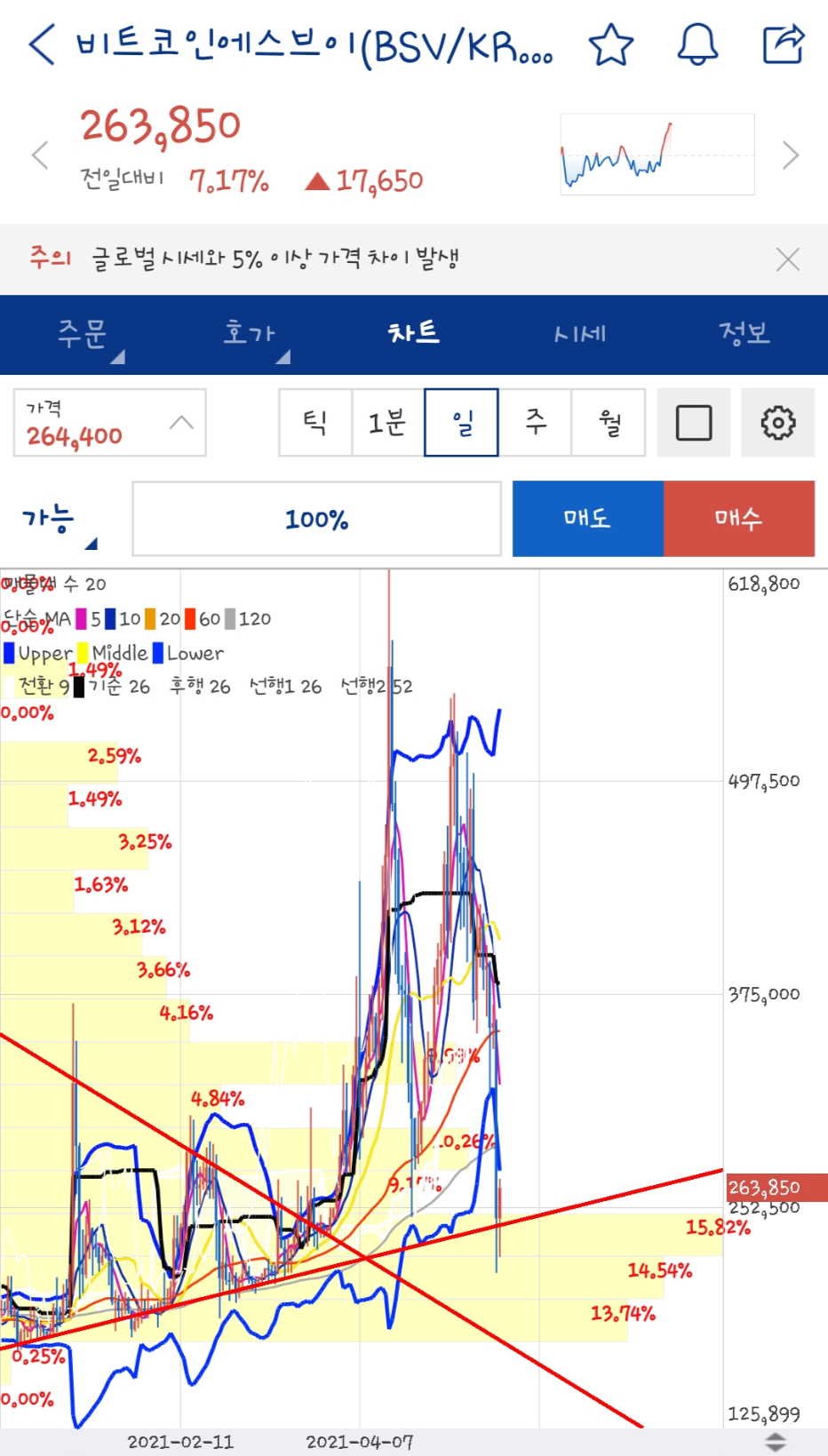The image size is (828, 1456).
Task: Click the MA 60 red color swatch
Action: tap(190, 618)
